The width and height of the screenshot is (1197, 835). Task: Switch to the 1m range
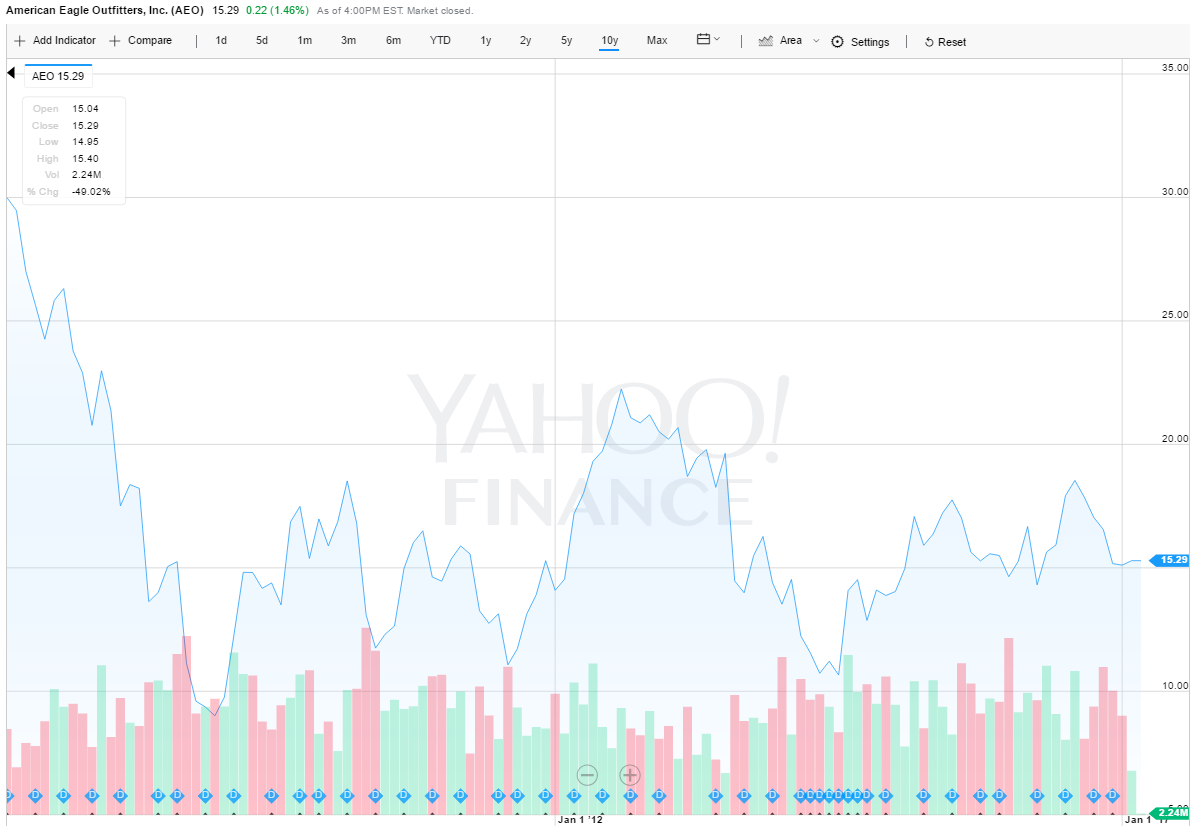[305, 40]
